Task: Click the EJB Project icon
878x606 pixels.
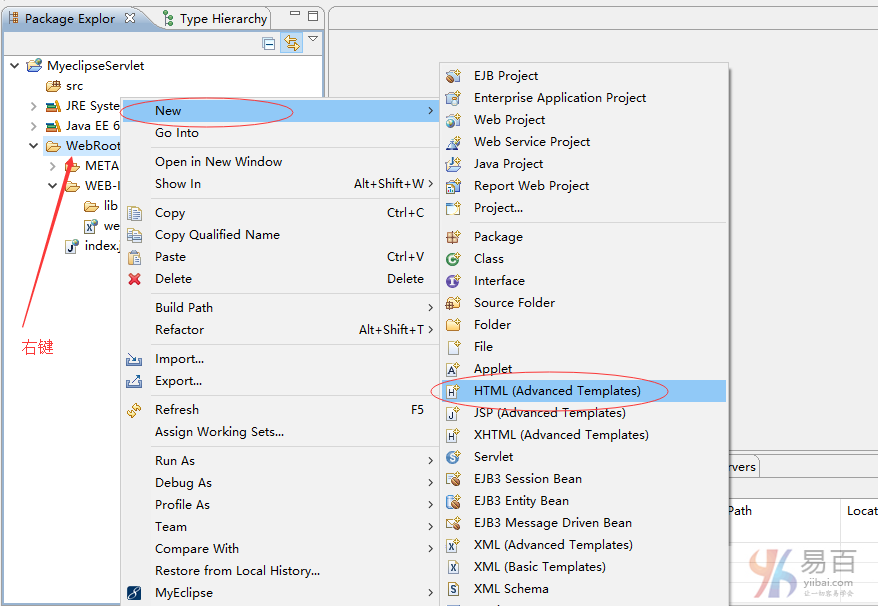Action: pos(453,76)
